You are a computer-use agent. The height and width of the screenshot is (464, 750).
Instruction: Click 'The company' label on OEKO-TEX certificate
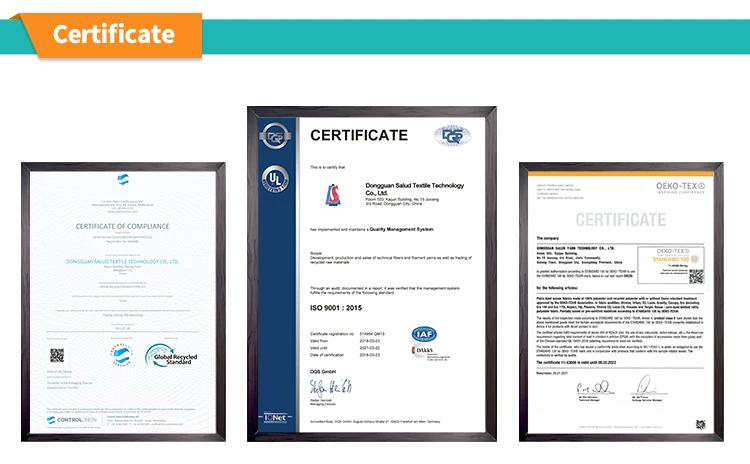[548, 238]
